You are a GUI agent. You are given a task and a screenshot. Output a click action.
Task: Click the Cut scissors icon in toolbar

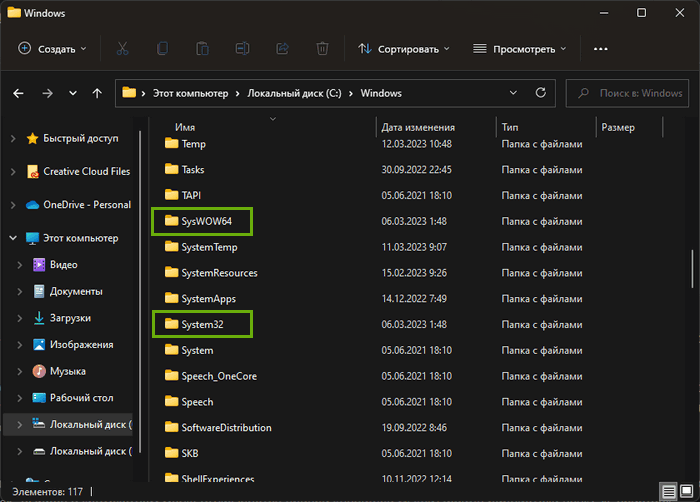pos(122,48)
